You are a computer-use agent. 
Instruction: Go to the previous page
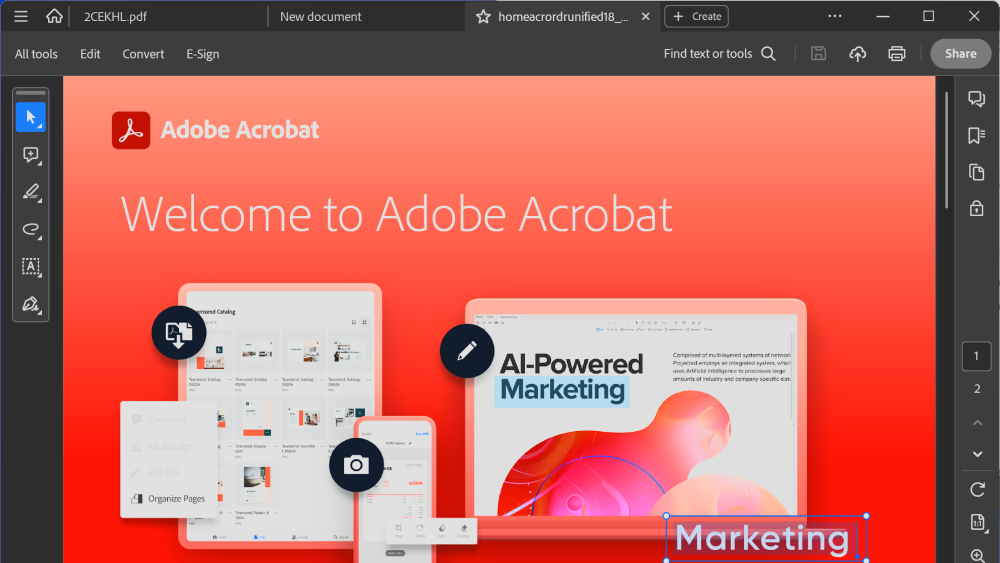coord(977,423)
